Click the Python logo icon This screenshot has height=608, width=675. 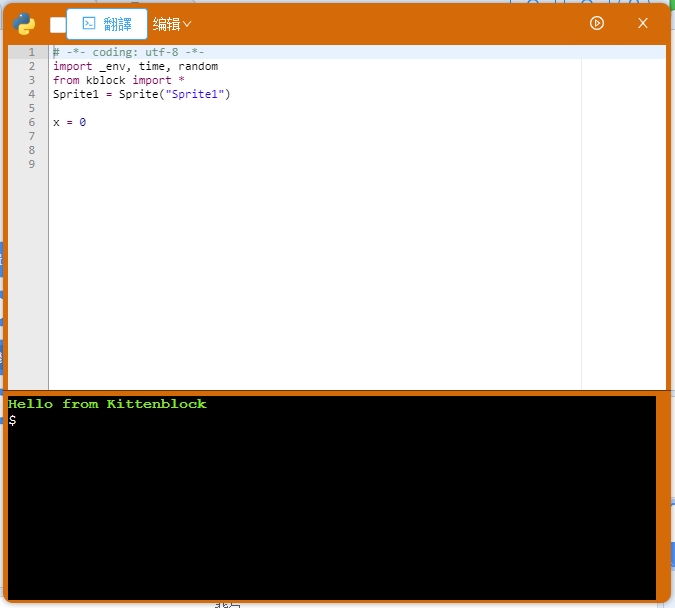pyautogui.click(x=25, y=24)
